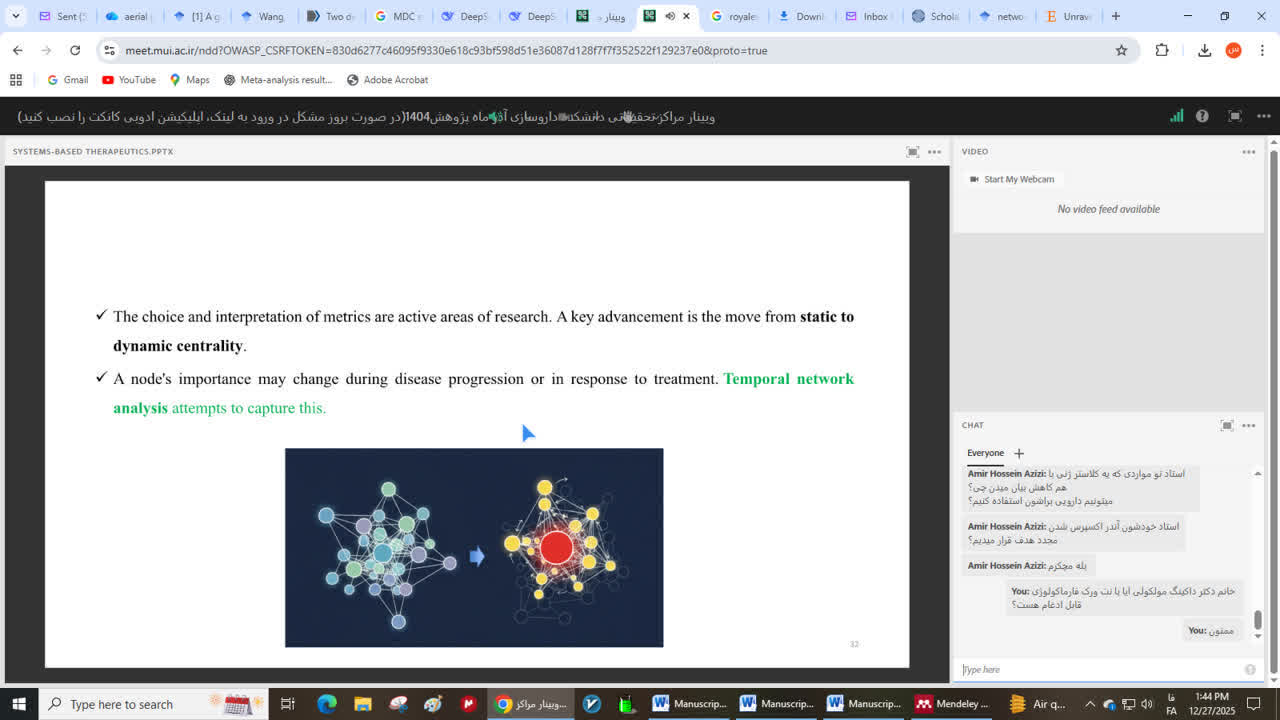Maximize the shared presentation pod

click(x=912, y=152)
